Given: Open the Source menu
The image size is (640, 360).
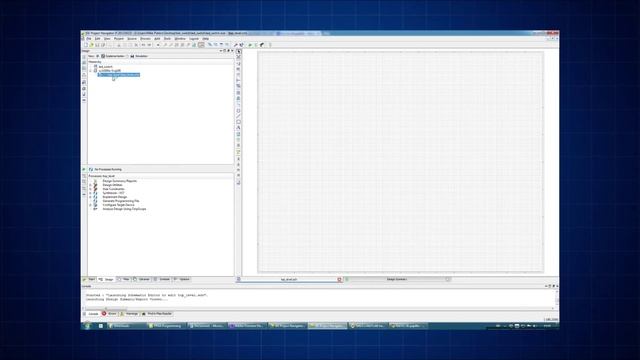Looking at the screenshot, I should click(132, 39).
